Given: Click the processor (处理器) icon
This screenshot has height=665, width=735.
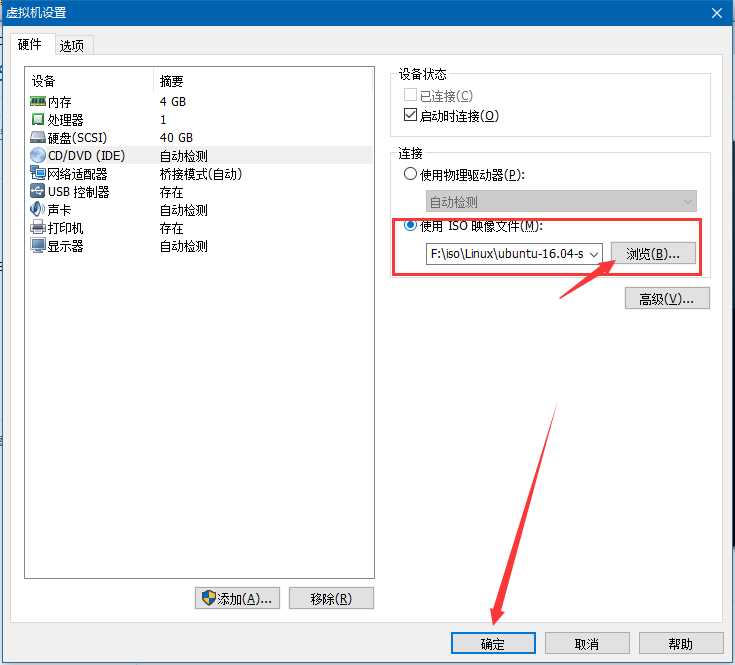Looking at the screenshot, I should 38,120.
